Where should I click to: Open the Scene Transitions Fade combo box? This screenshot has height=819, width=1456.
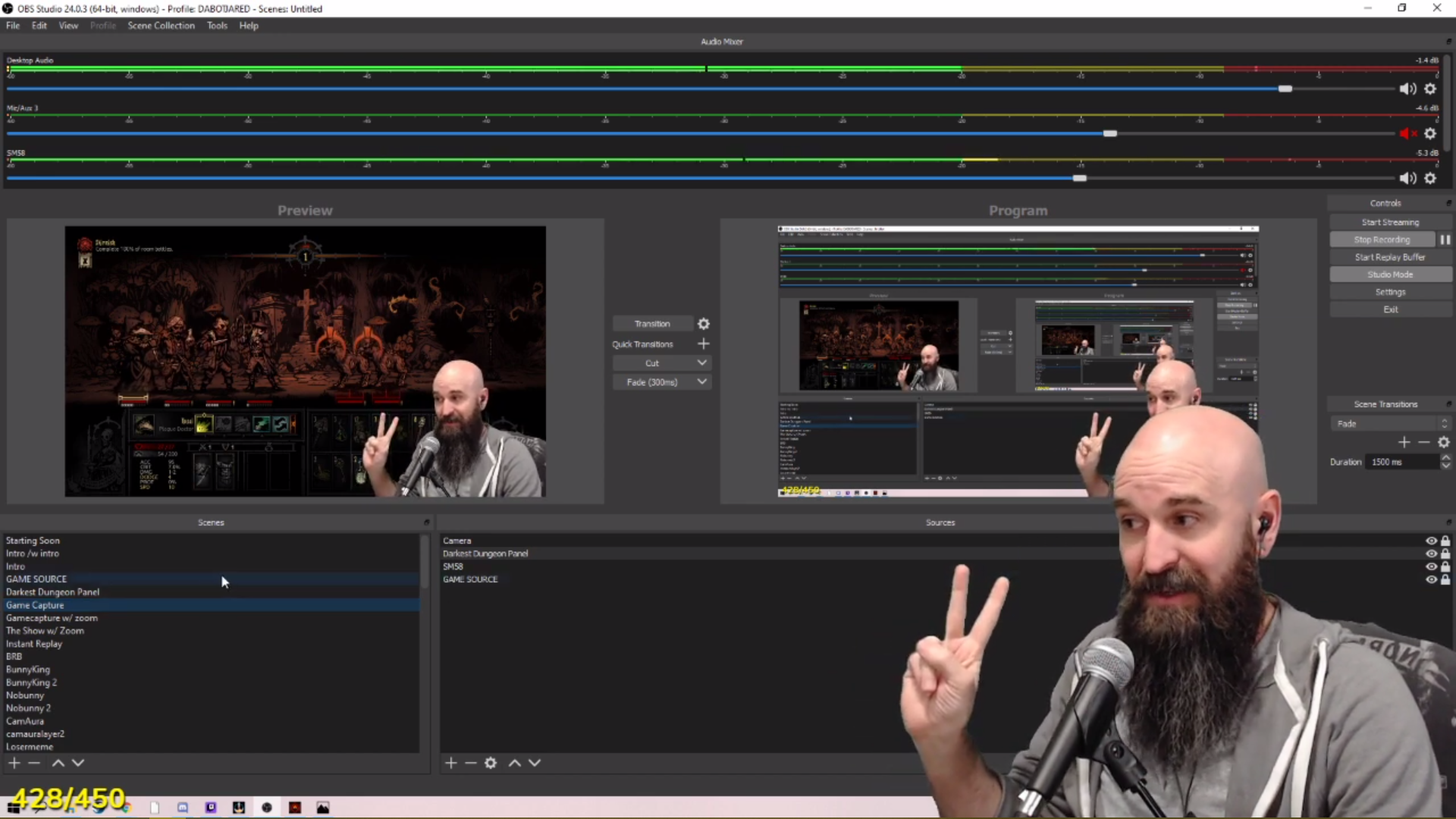(x=1390, y=424)
